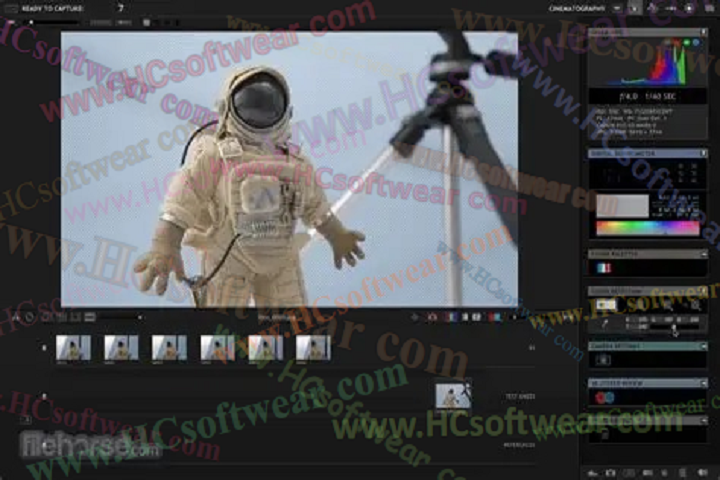The image size is (720, 480).
Task: Click the READY TO CAPTURE status text
Action: click(x=53, y=8)
